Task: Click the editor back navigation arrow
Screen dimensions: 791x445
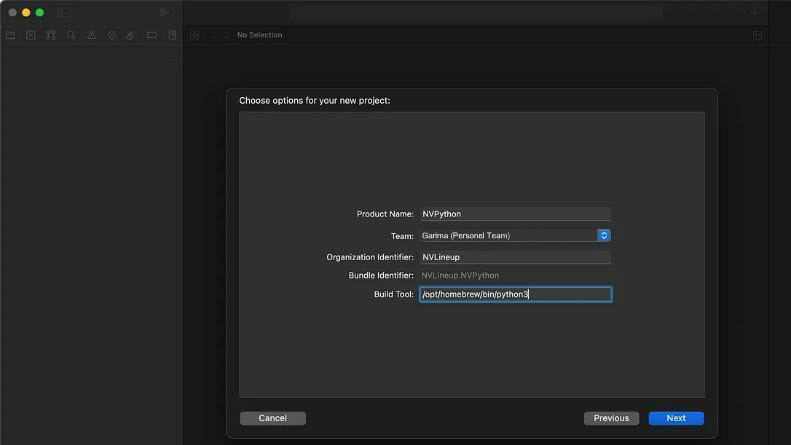Action: [213, 35]
